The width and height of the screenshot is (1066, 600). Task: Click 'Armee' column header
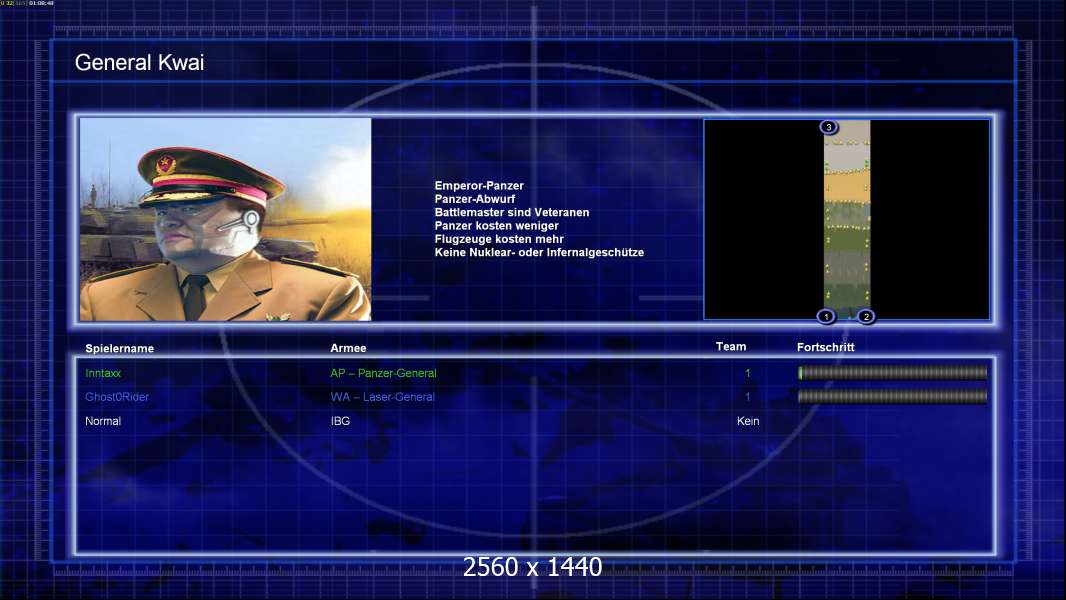[348, 348]
